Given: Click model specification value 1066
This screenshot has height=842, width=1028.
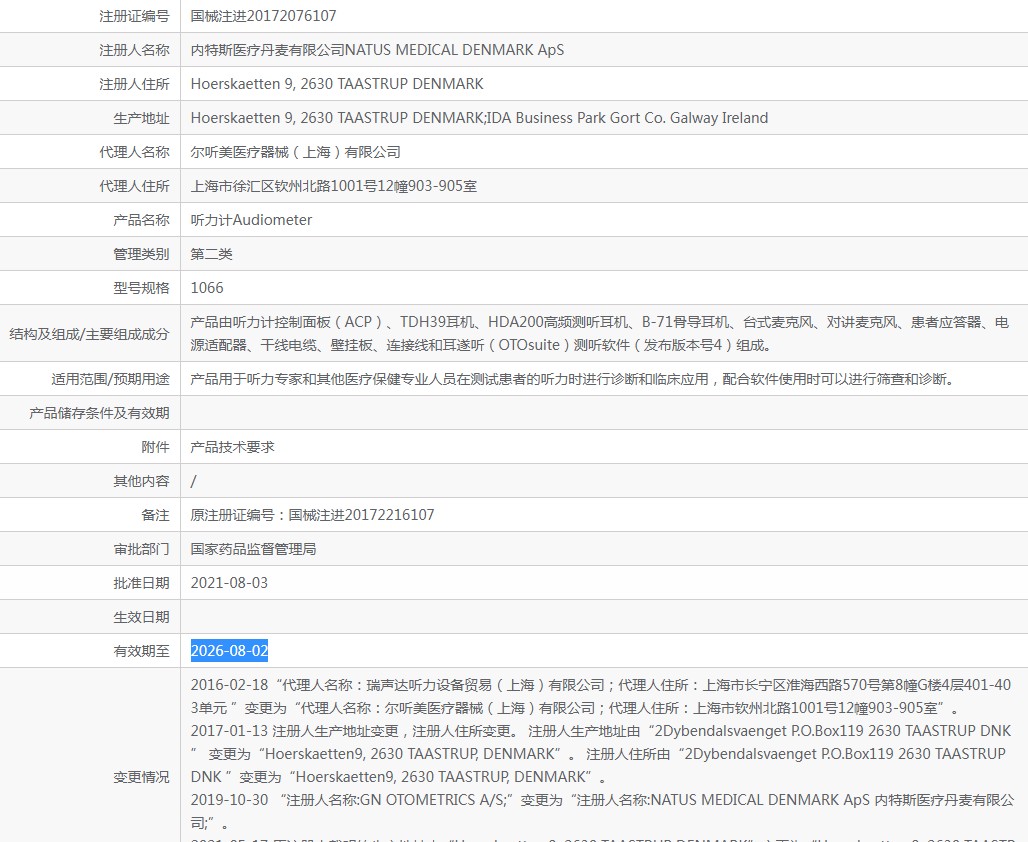Looking at the screenshot, I should coord(207,288).
